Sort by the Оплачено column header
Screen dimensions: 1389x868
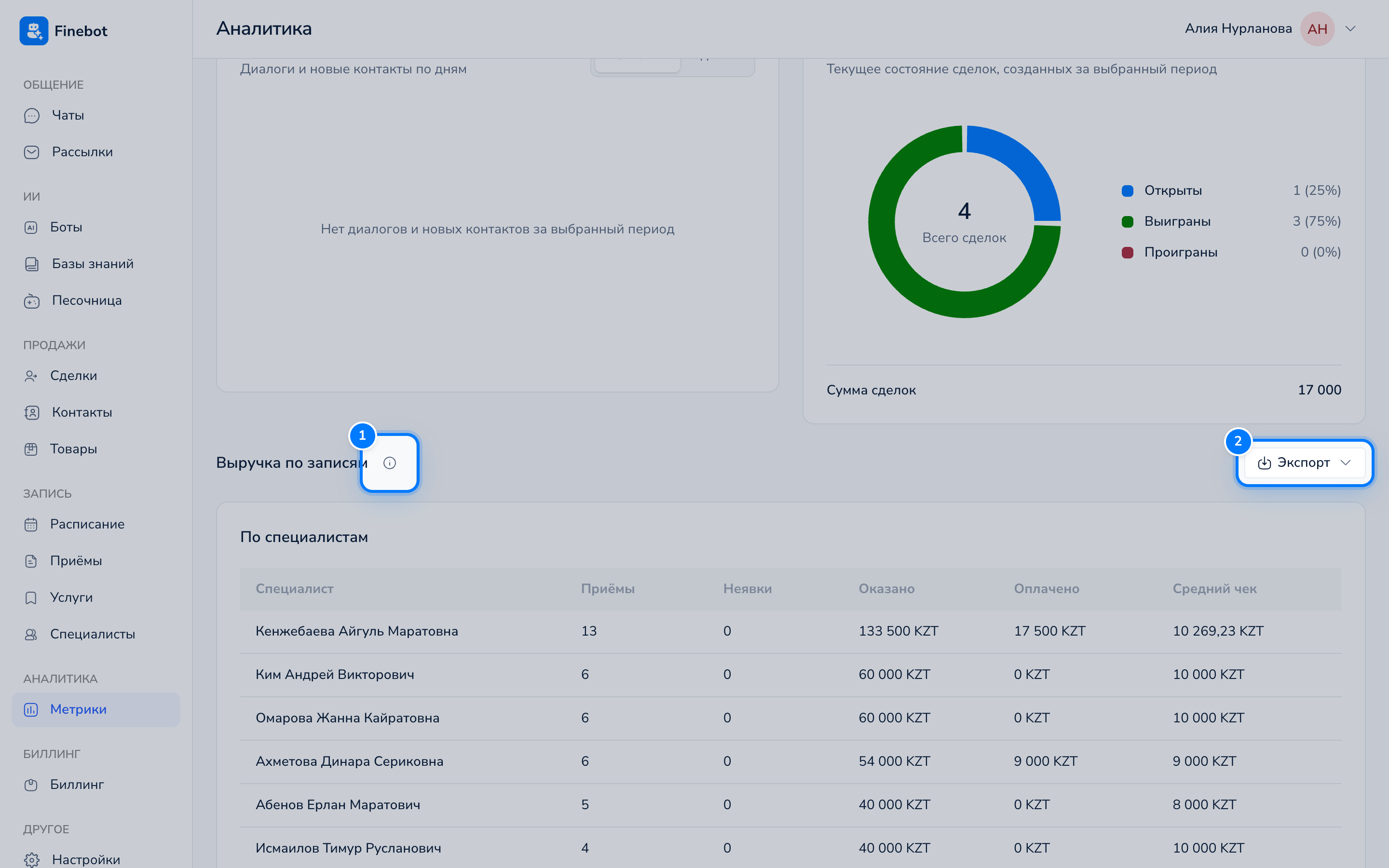pos(1047,588)
